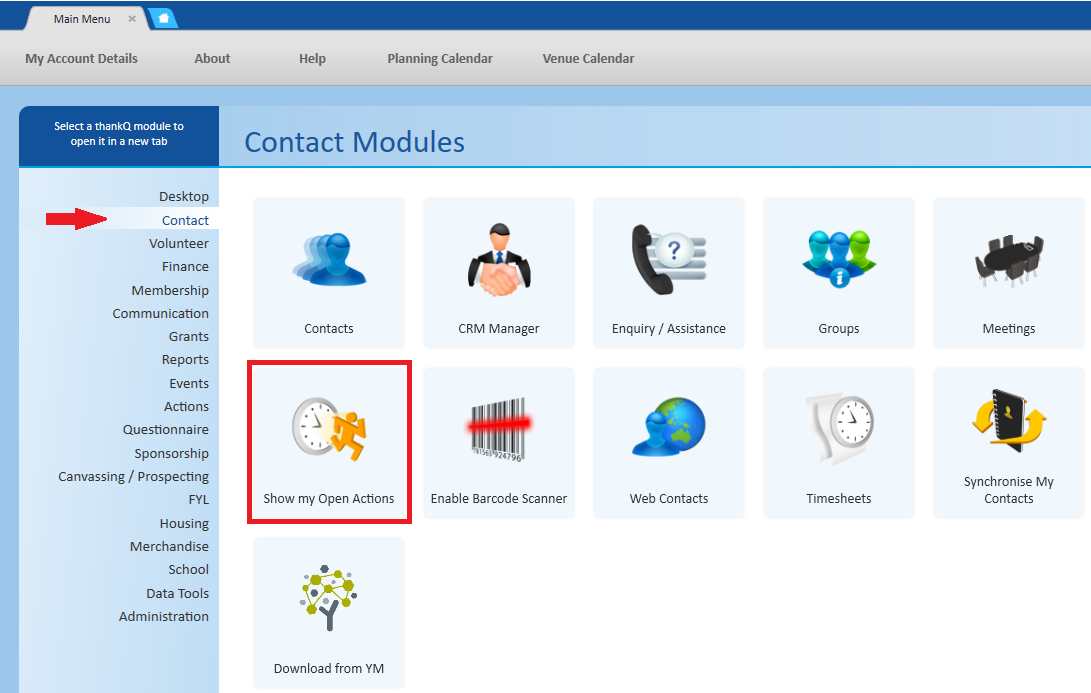Select Merchandise in the sidebar
The image size is (1091, 693).
coord(169,546)
